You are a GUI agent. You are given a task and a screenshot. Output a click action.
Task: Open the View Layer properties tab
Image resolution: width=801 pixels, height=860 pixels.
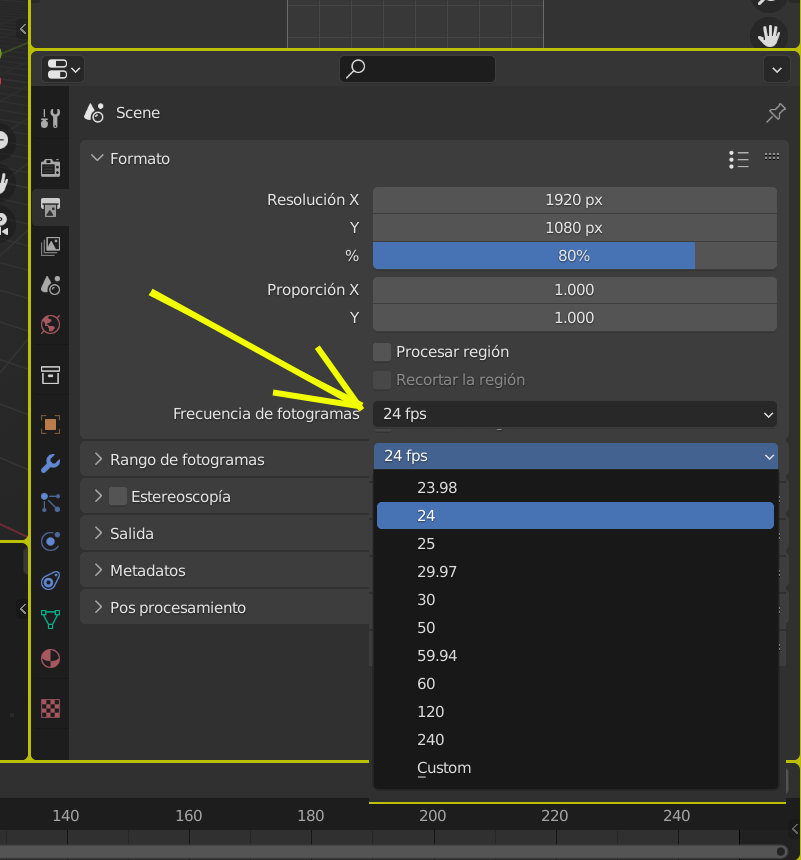point(50,246)
